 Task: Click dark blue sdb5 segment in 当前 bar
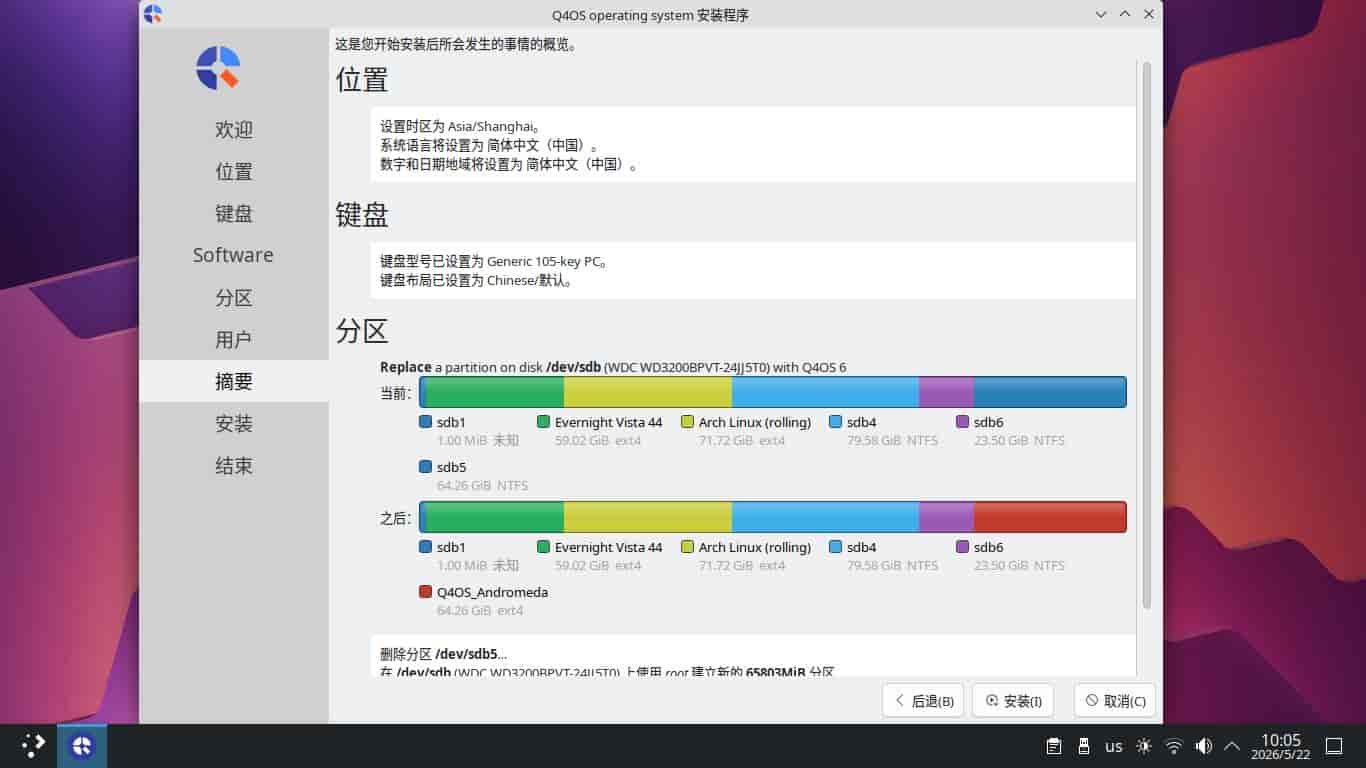coord(1050,392)
